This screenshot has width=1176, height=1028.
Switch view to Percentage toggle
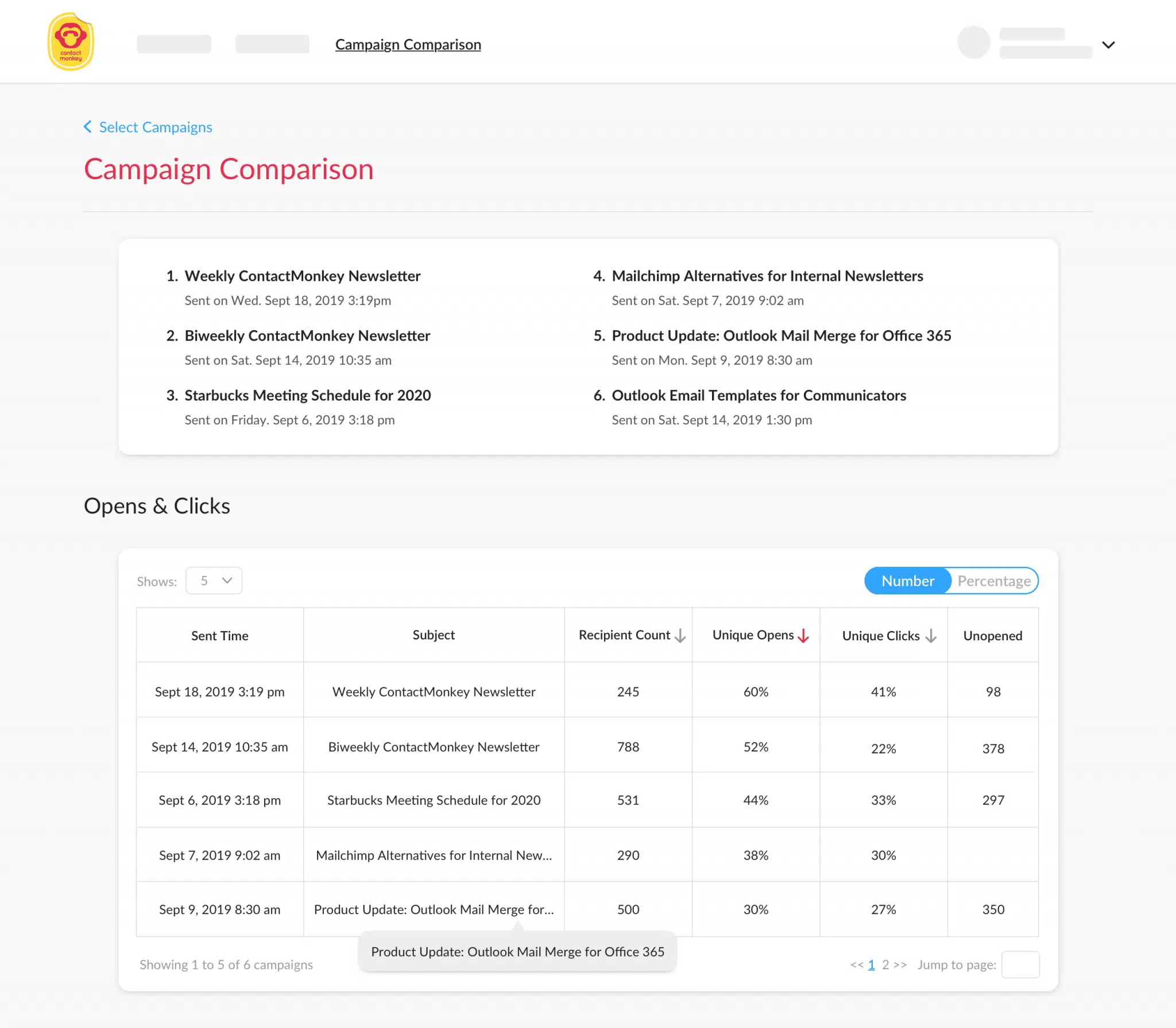pyautogui.click(x=994, y=581)
